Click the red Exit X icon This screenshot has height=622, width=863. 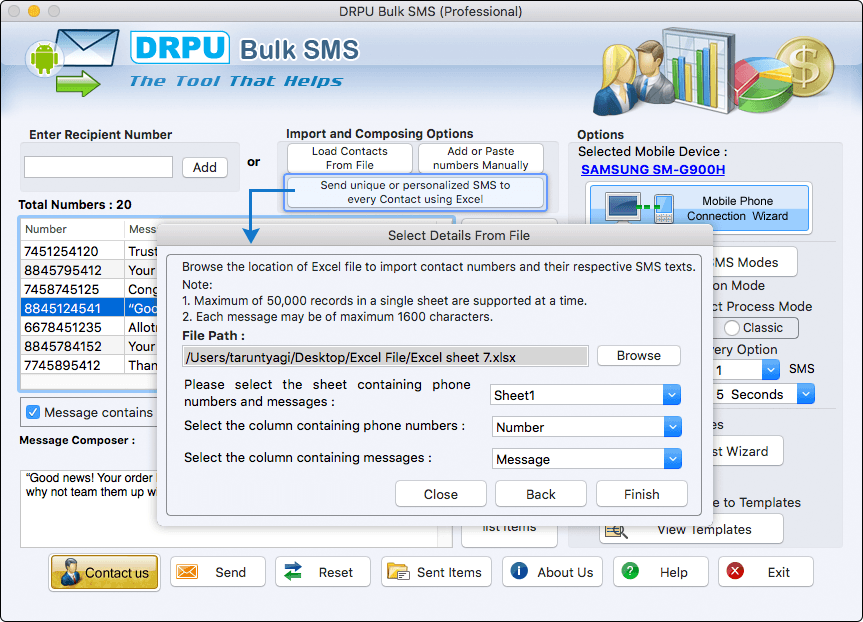[735, 571]
